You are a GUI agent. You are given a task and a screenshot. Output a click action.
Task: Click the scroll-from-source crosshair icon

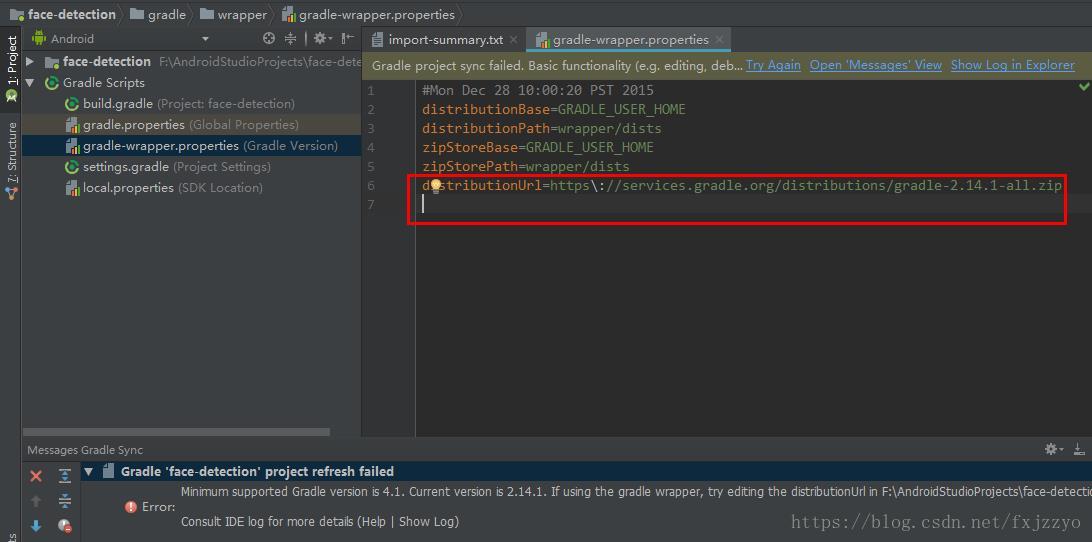tap(269, 38)
